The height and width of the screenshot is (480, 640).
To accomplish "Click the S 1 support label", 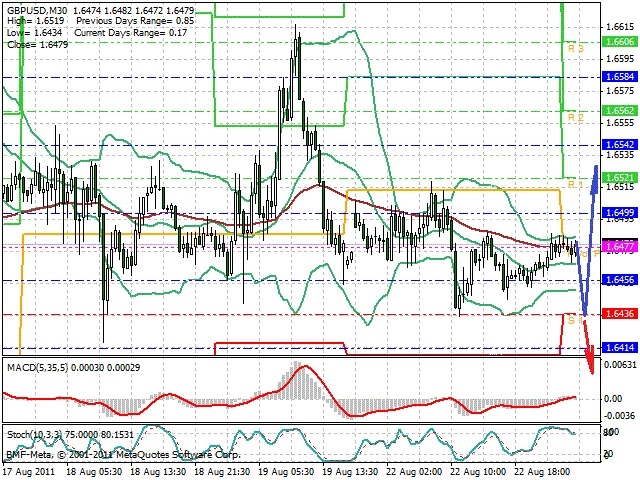I will pos(576,320).
